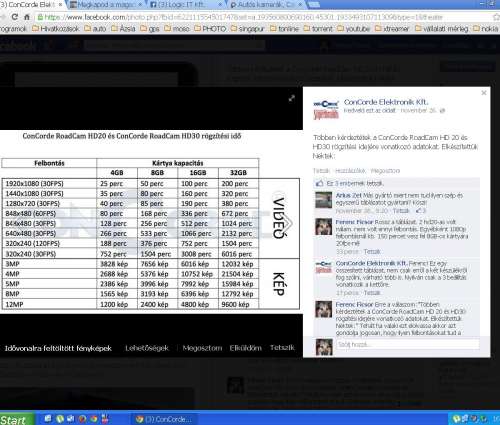Screen dimensions: 500x425
Task: Open the Windows Start menu
Action: 17,419
